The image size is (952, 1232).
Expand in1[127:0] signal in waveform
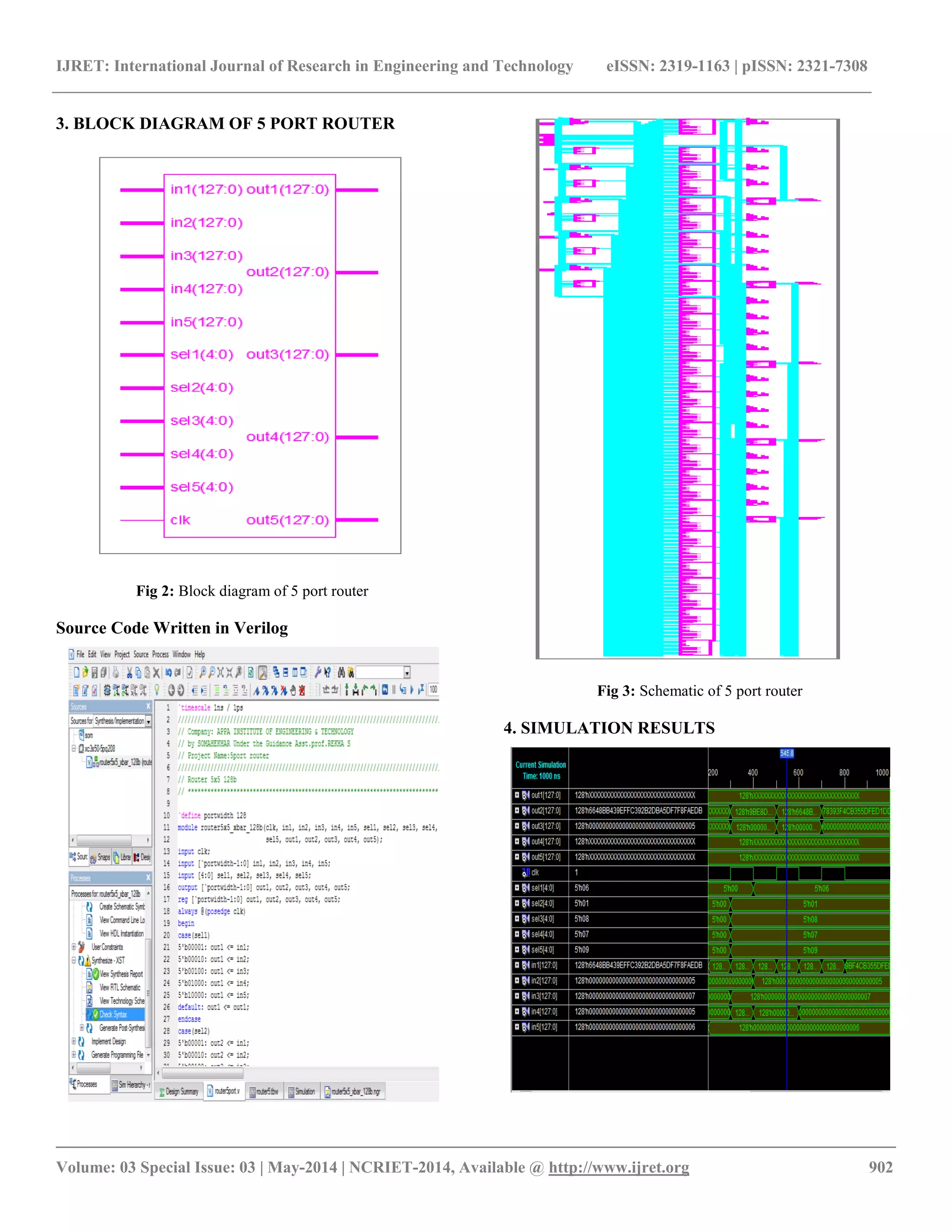coord(516,965)
